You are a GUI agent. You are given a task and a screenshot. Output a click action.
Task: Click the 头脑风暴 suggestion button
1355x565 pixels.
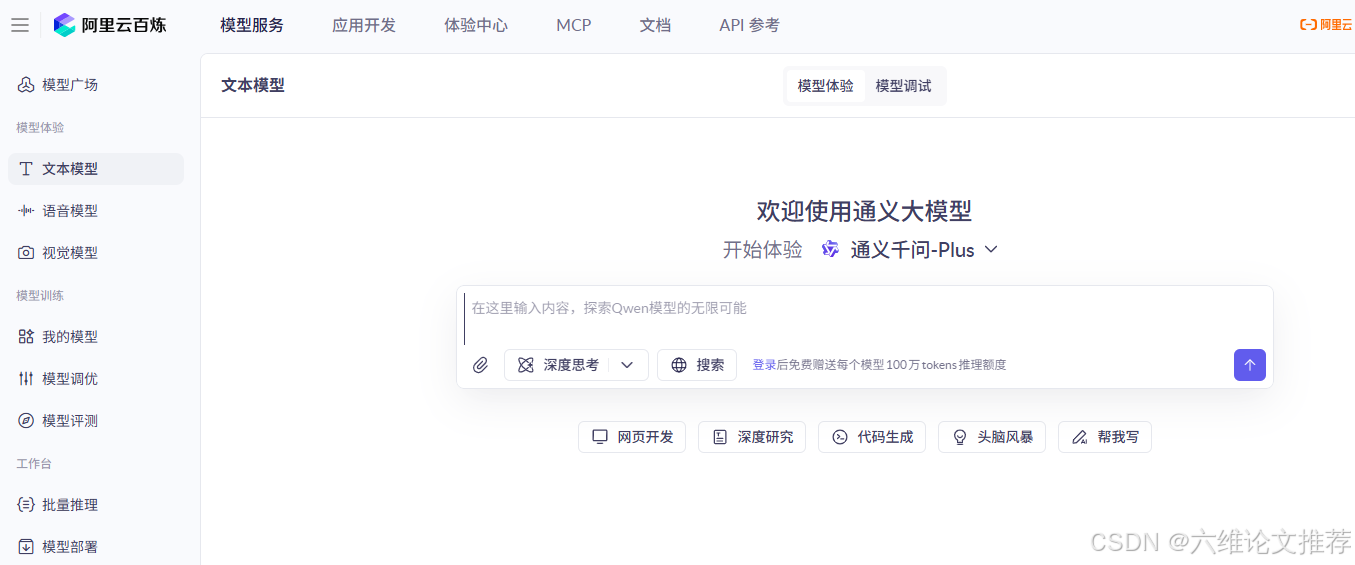[992, 437]
